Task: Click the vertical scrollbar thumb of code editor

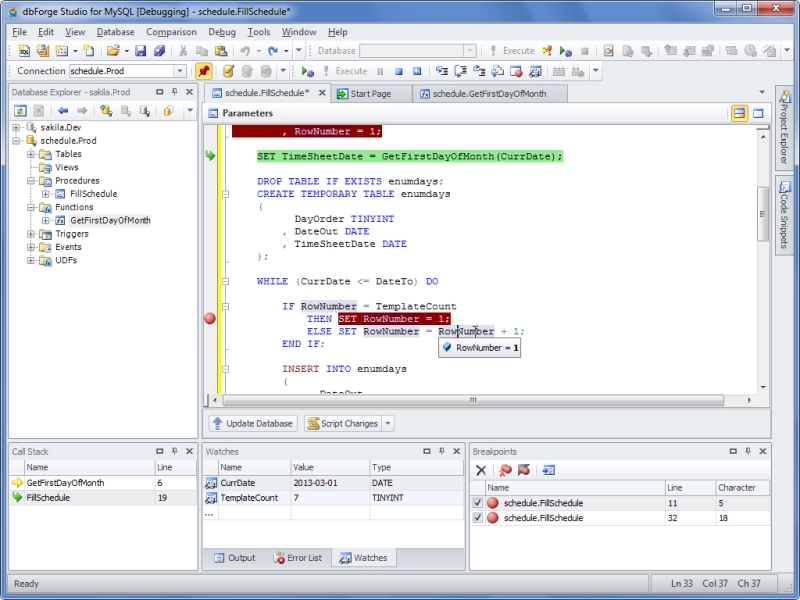Action: [x=763, y=214]
